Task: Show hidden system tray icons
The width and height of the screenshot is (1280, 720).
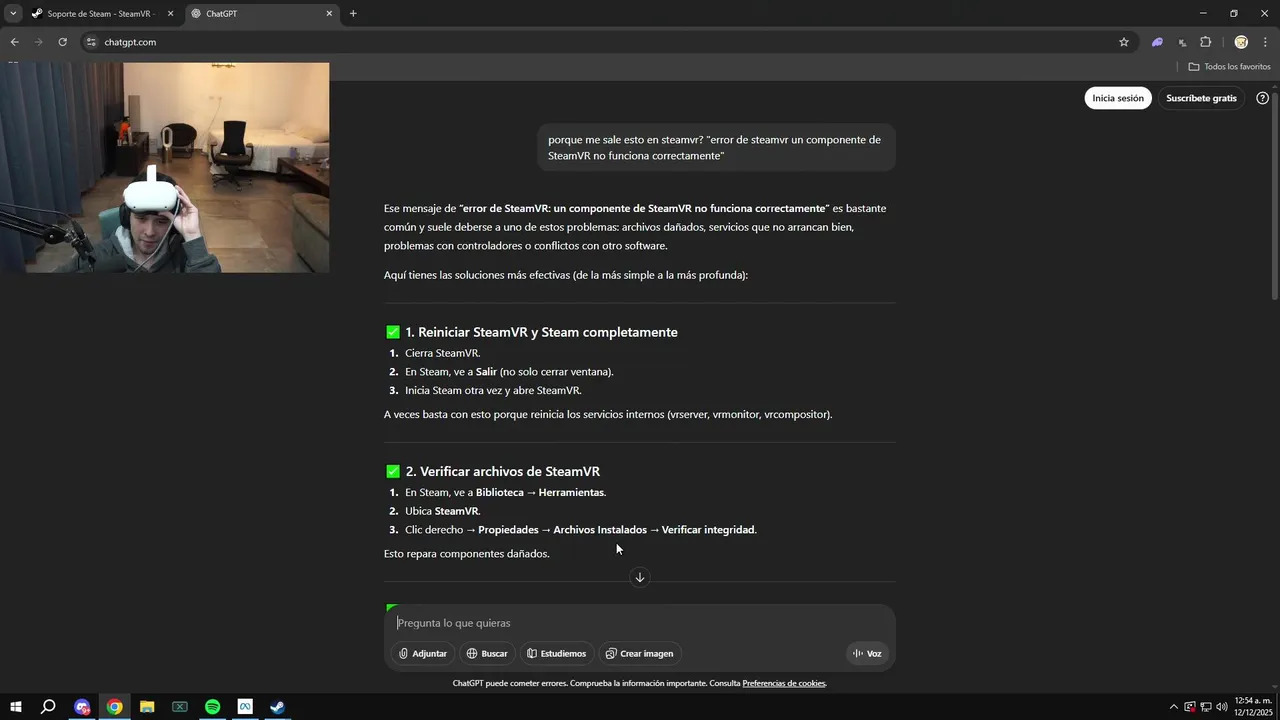Action: (x=1174, y=707)
